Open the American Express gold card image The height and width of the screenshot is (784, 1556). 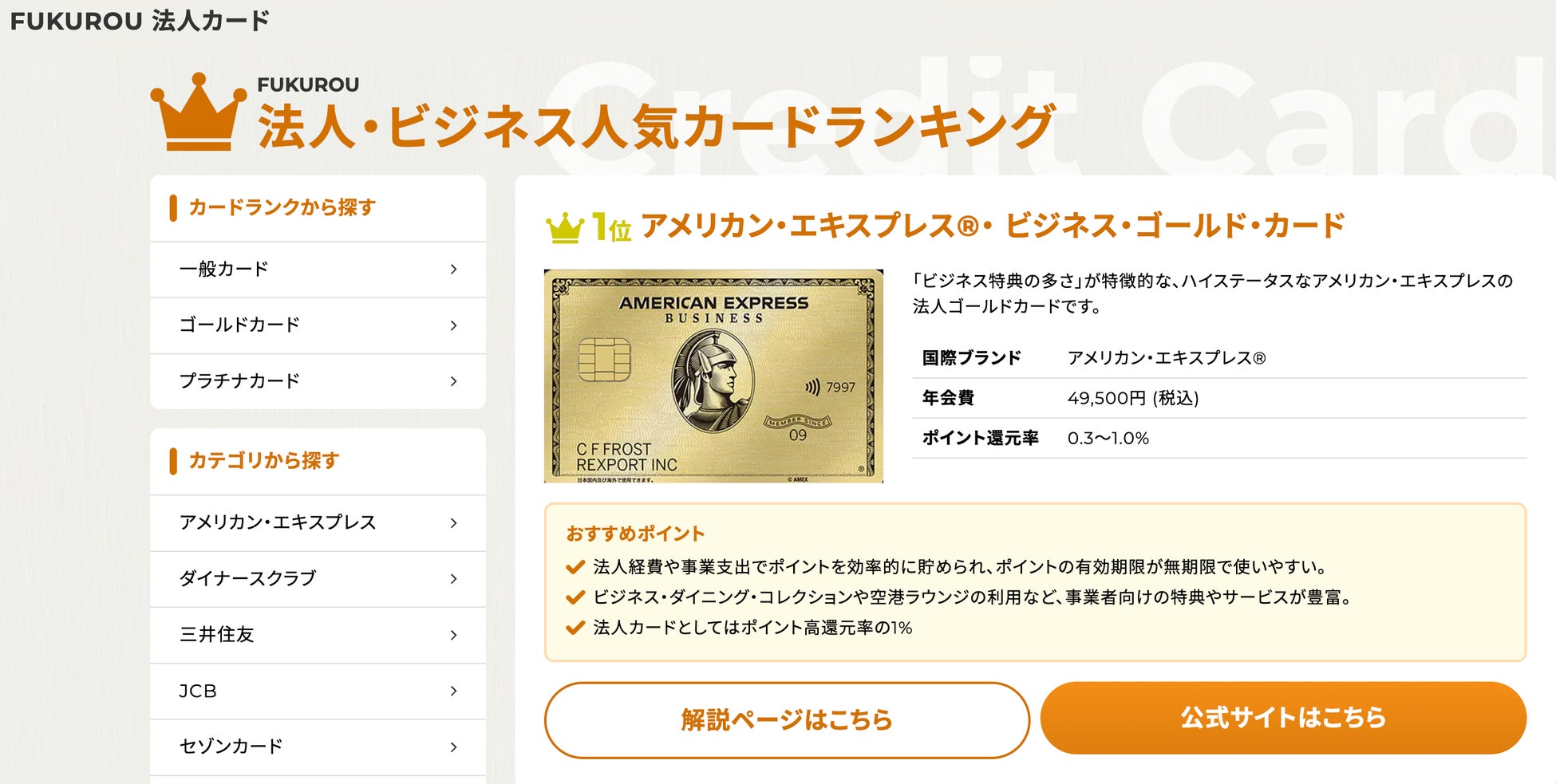713,376
